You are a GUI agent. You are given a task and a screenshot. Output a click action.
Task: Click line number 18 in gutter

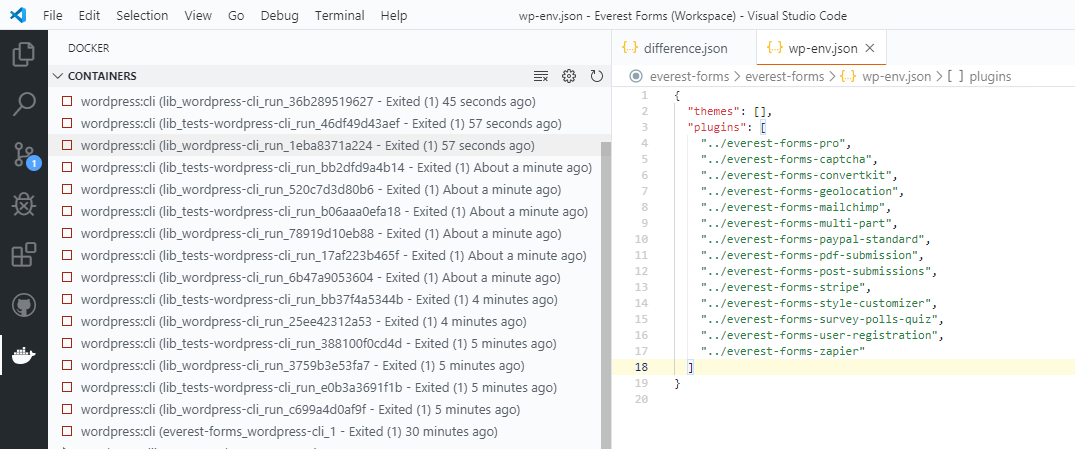pyautogui.click(x=641, y=367)
